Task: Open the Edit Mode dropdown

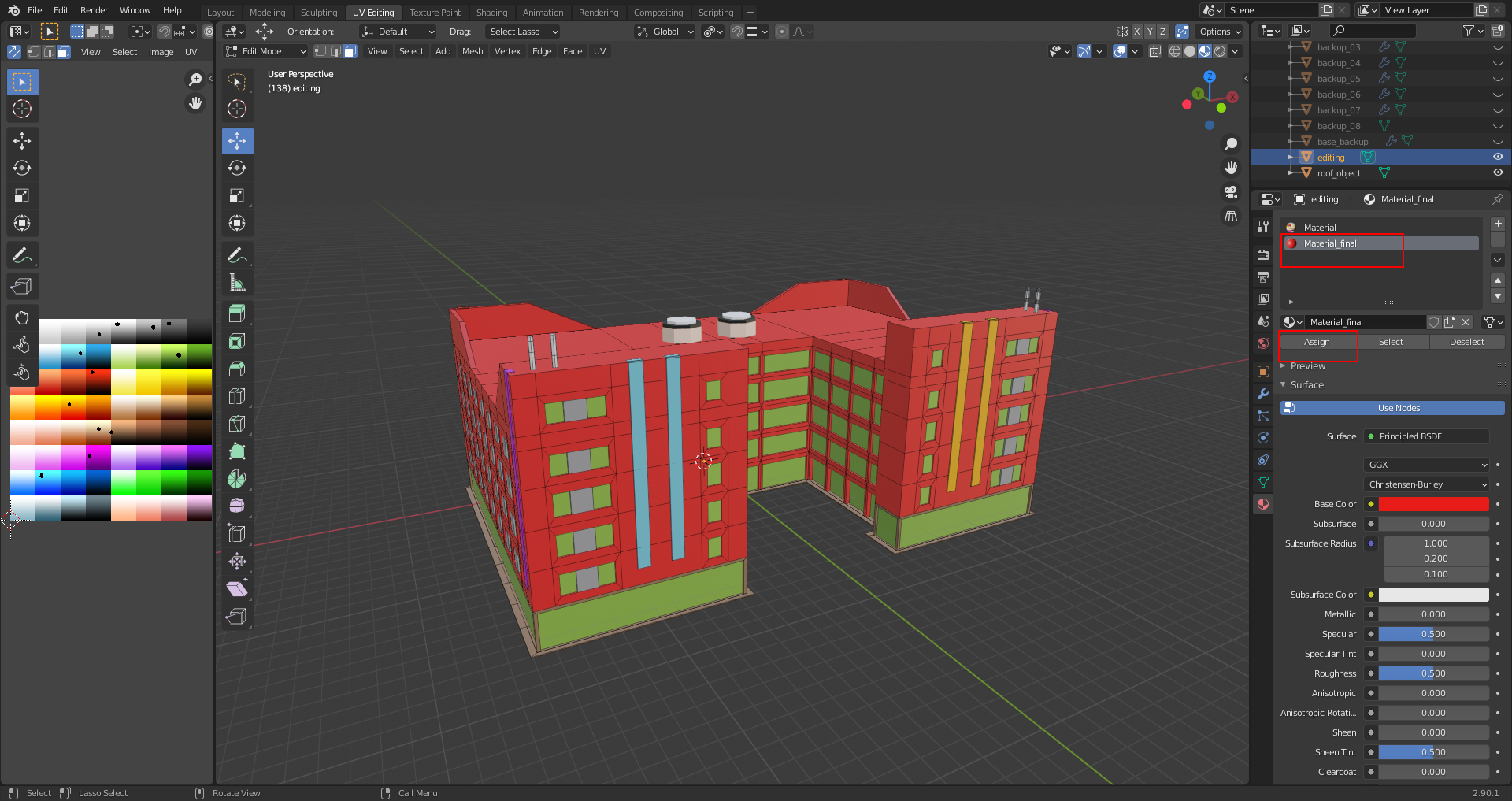Action: coord(265,51)
